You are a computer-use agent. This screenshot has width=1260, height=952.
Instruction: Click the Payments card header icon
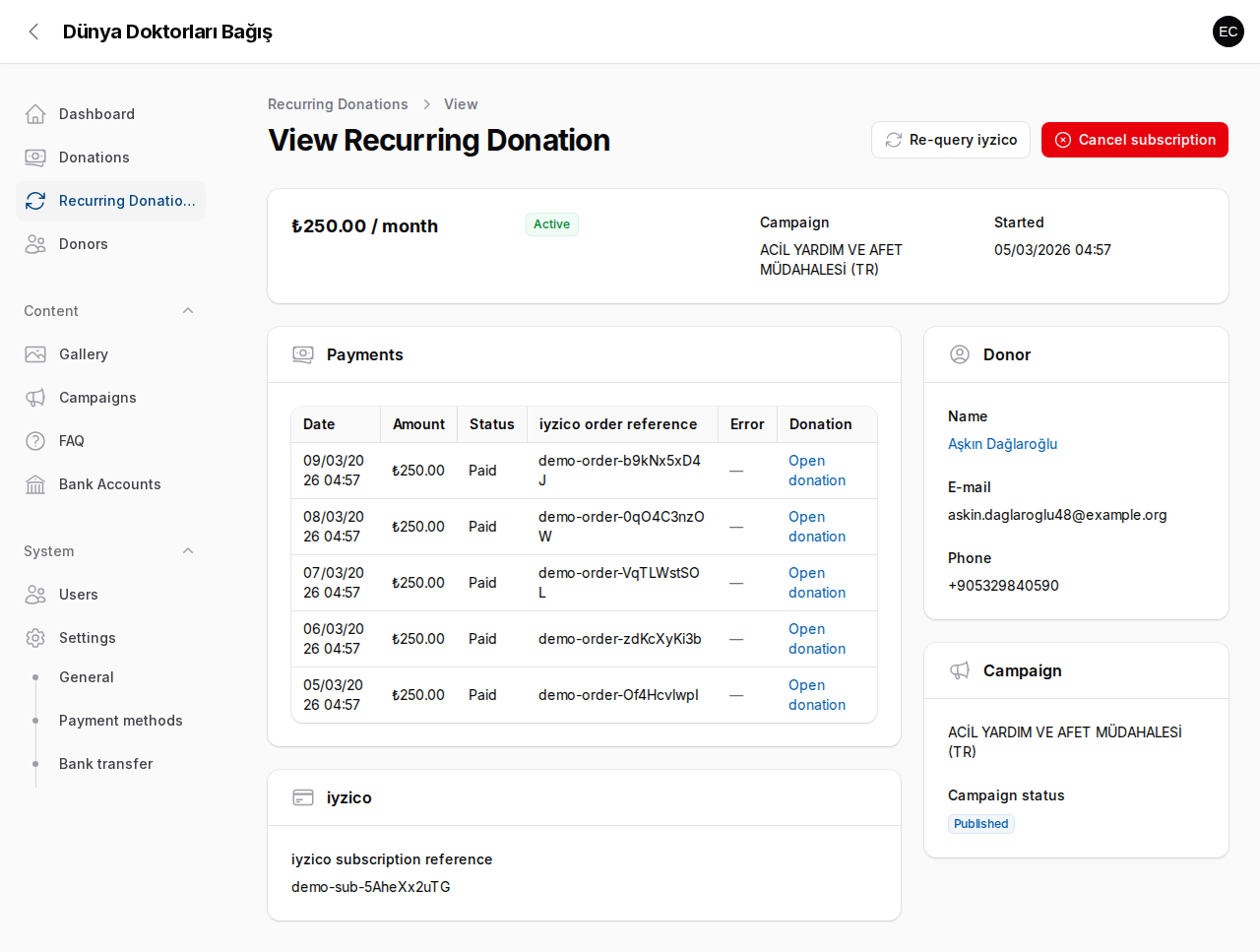tap(303, 354)
